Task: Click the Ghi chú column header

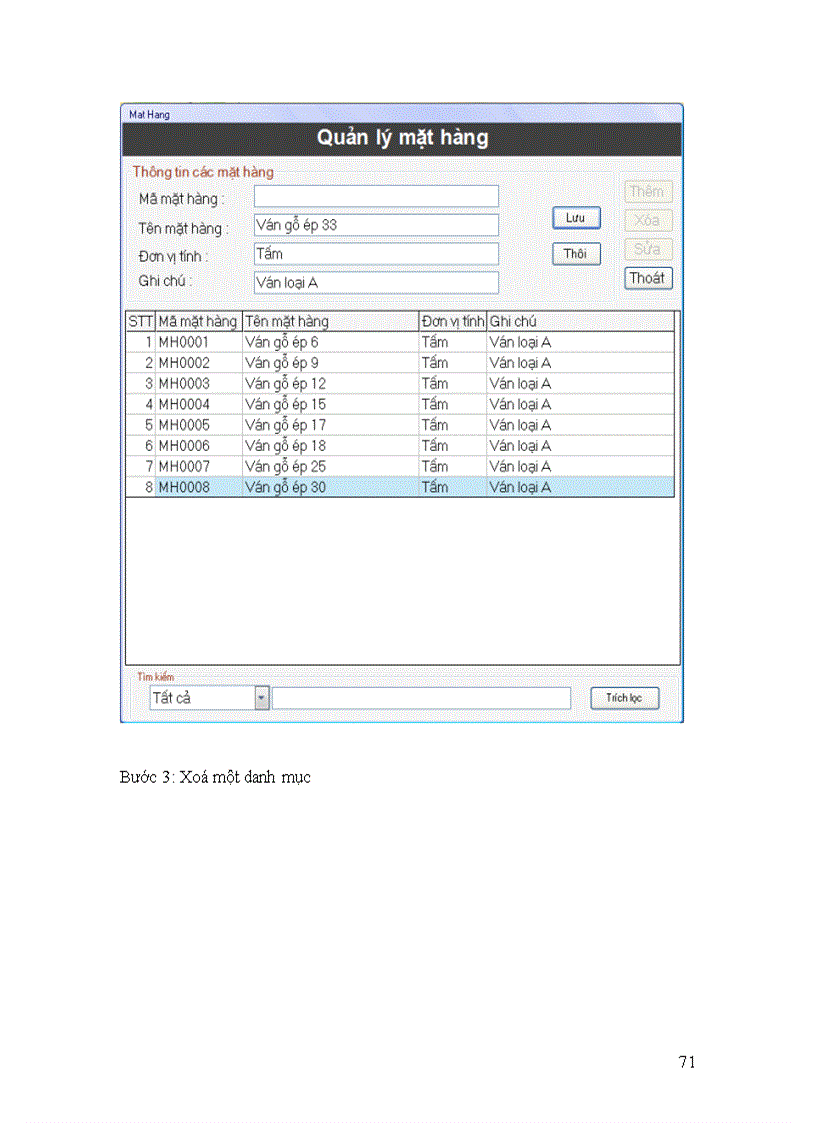Action: pos(520,321)
